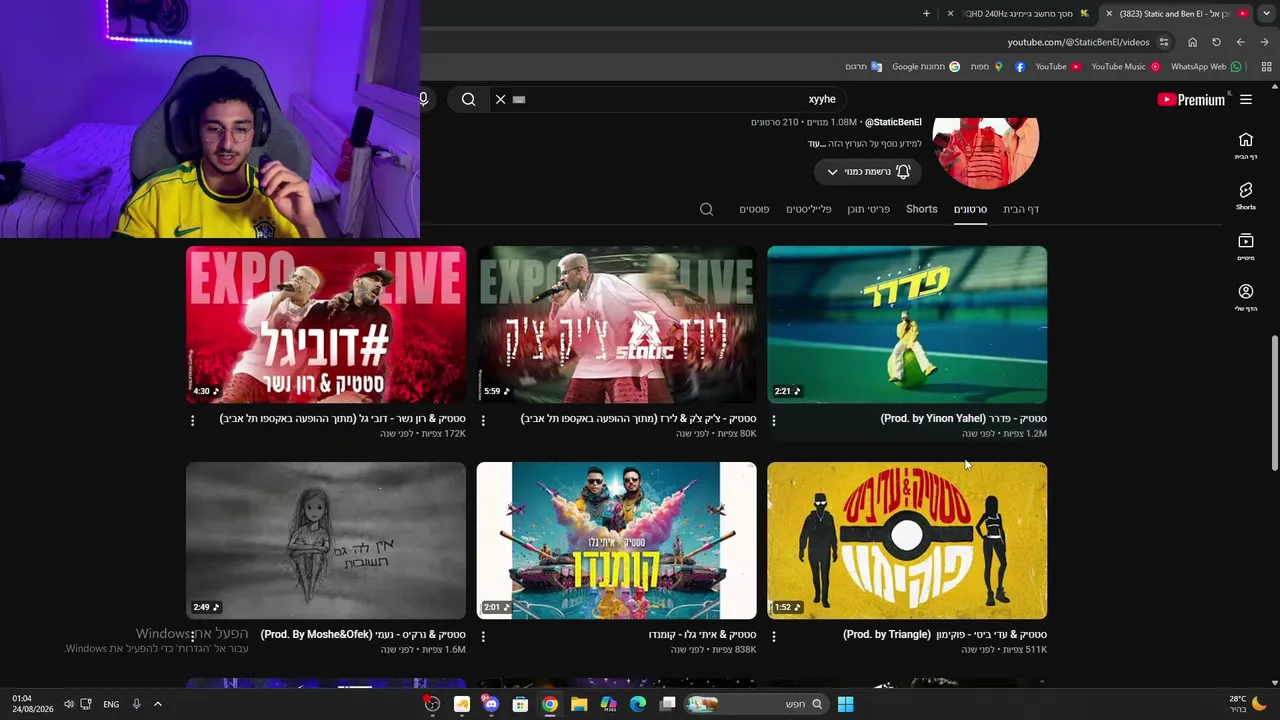Open the פרטי תוכן tab
The width and height of the screenshot is (1280, 720).
(869, 209)
